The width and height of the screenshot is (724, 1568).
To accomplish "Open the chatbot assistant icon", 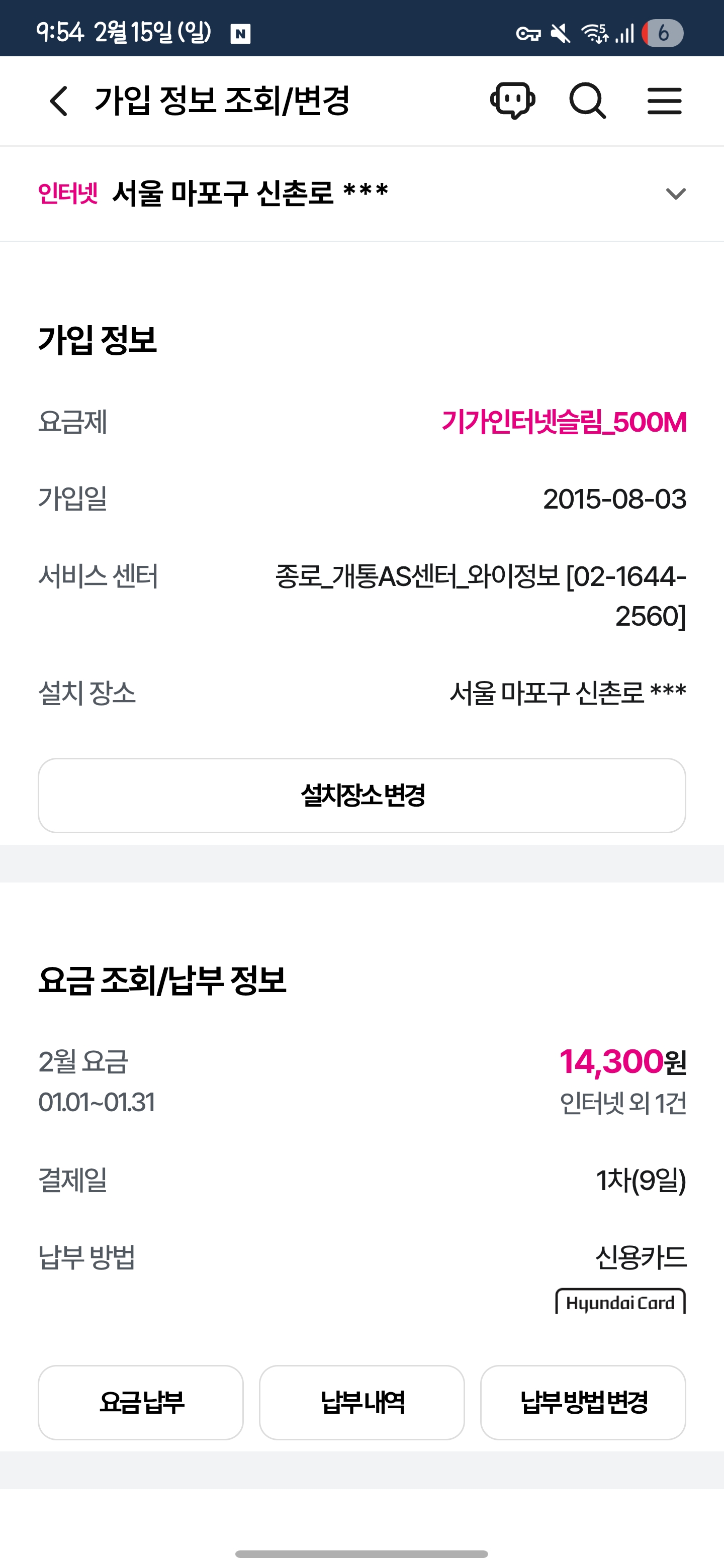I will pyautogui.click(x=513, y=101).
